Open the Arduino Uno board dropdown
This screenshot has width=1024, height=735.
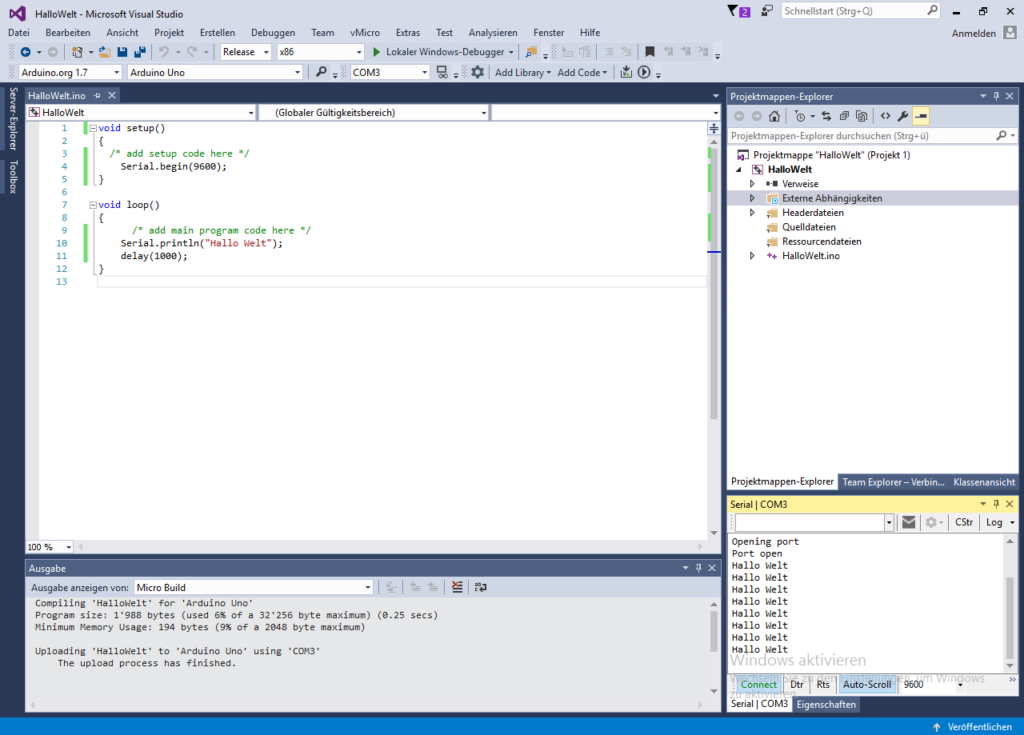click(x=297, y=72)
